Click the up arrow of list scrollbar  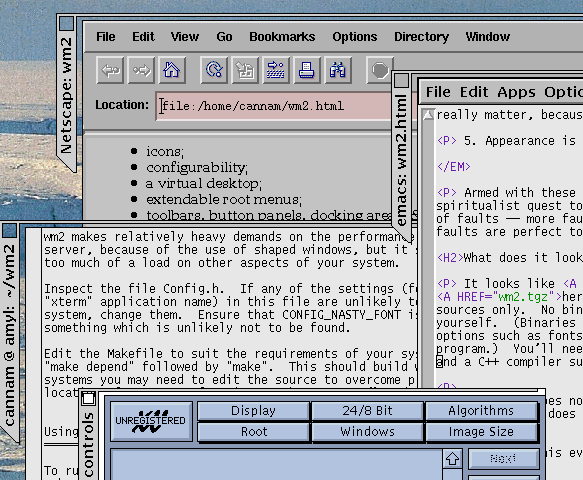452,459
